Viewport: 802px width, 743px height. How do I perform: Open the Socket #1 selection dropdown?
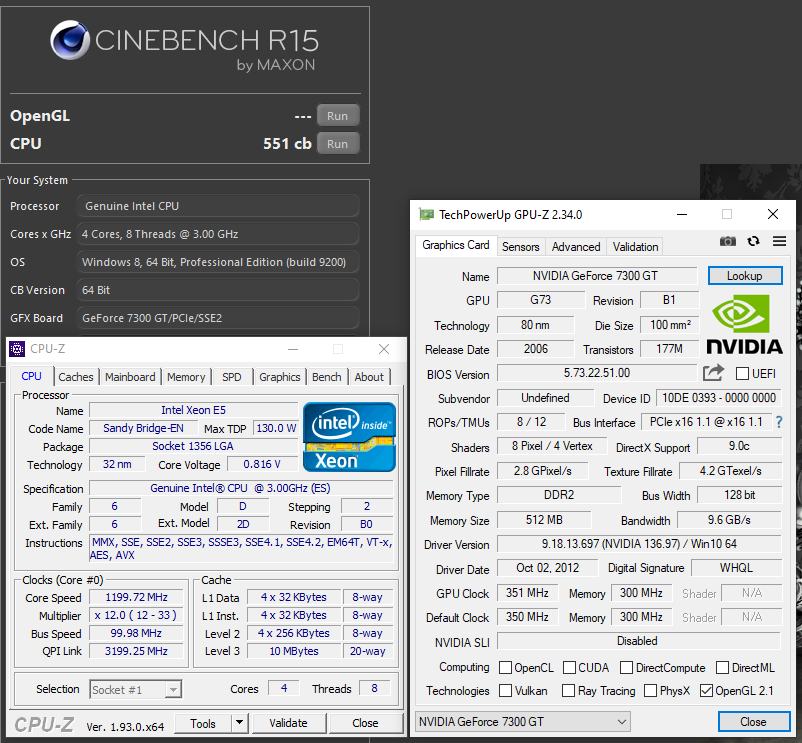136,689
